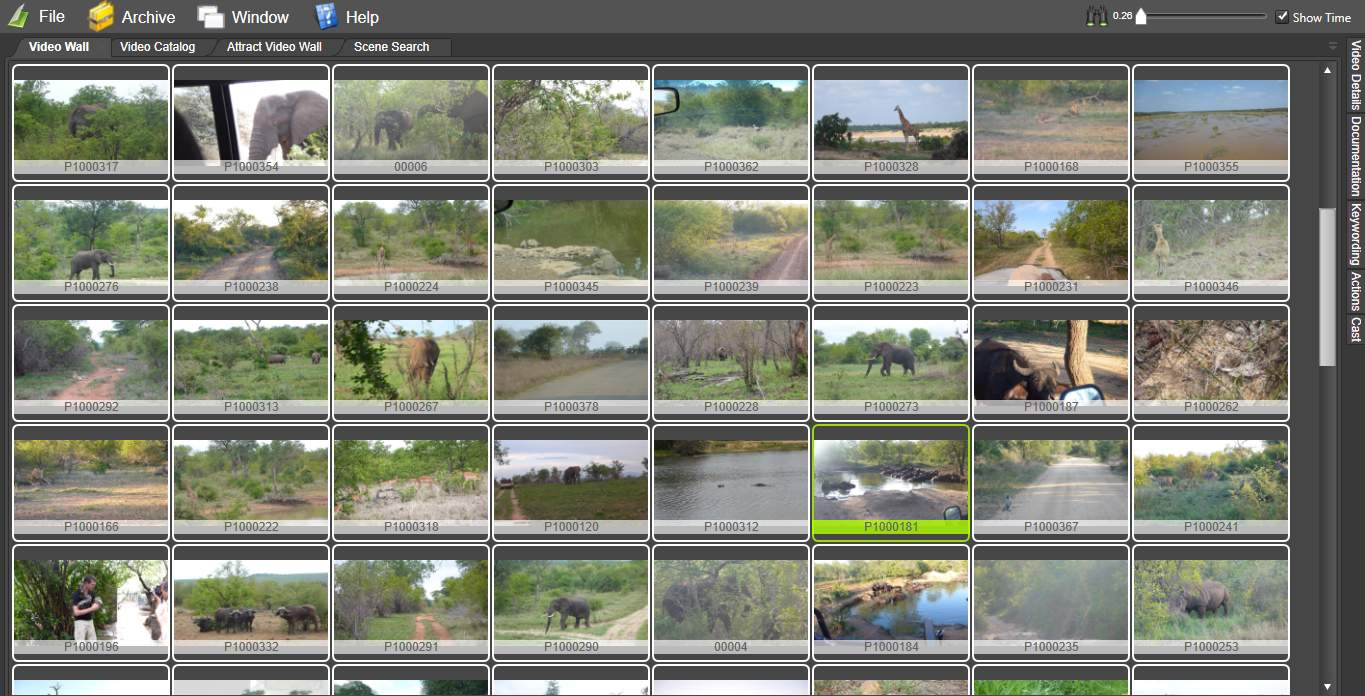
Task: Select video thumbnail P1000378
Action: pyautogui.click(x=571, y=363)
